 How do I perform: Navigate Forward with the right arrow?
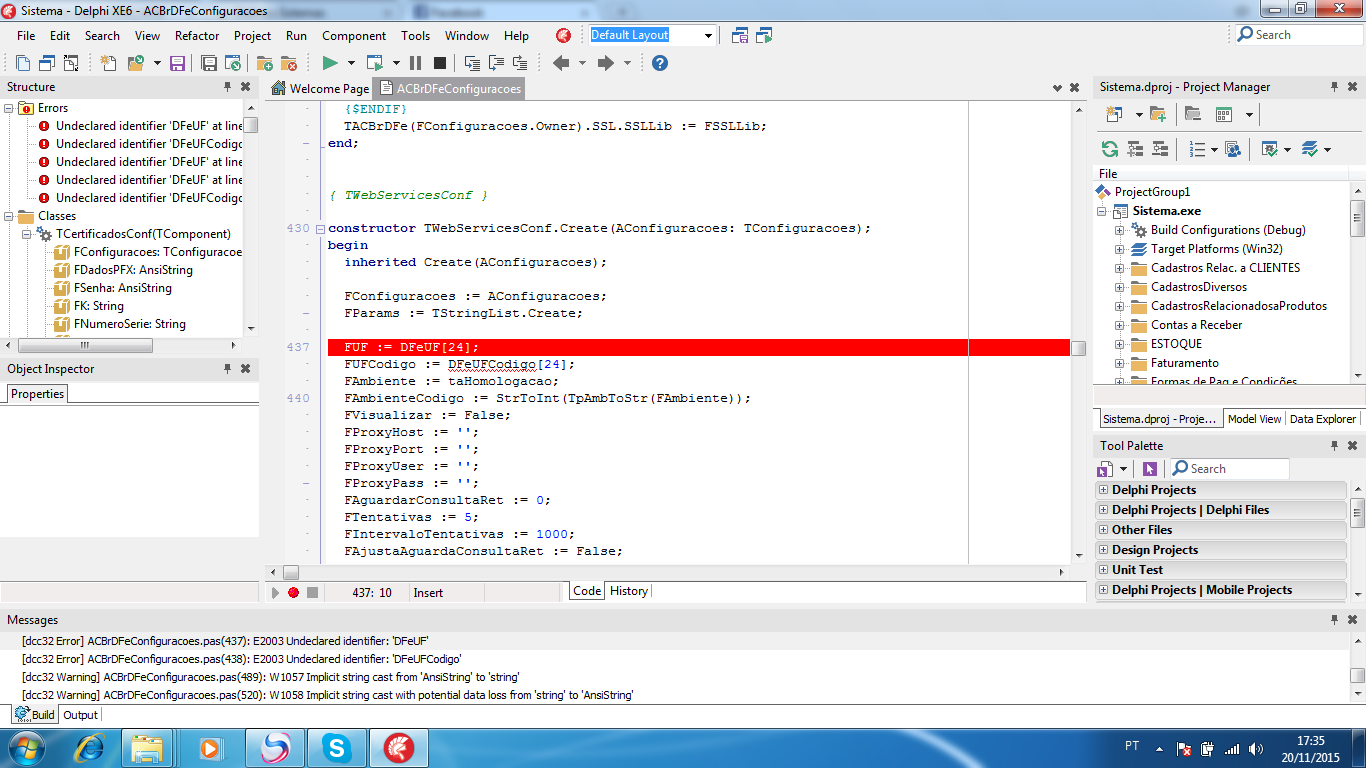point(605,63)
